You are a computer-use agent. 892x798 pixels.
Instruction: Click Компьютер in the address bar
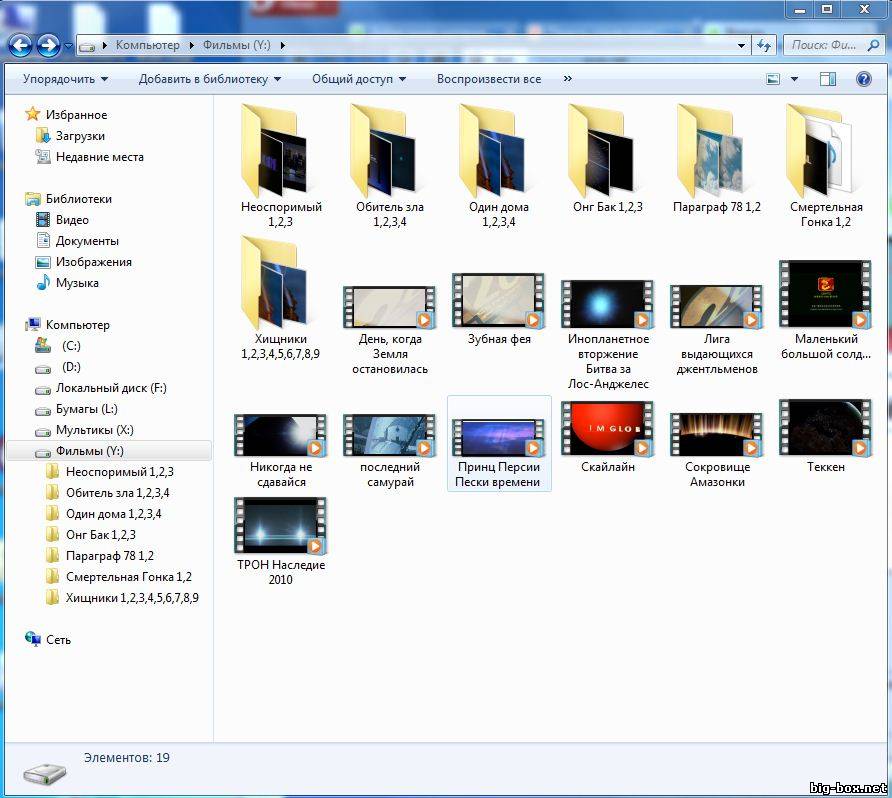coord(147,45)
